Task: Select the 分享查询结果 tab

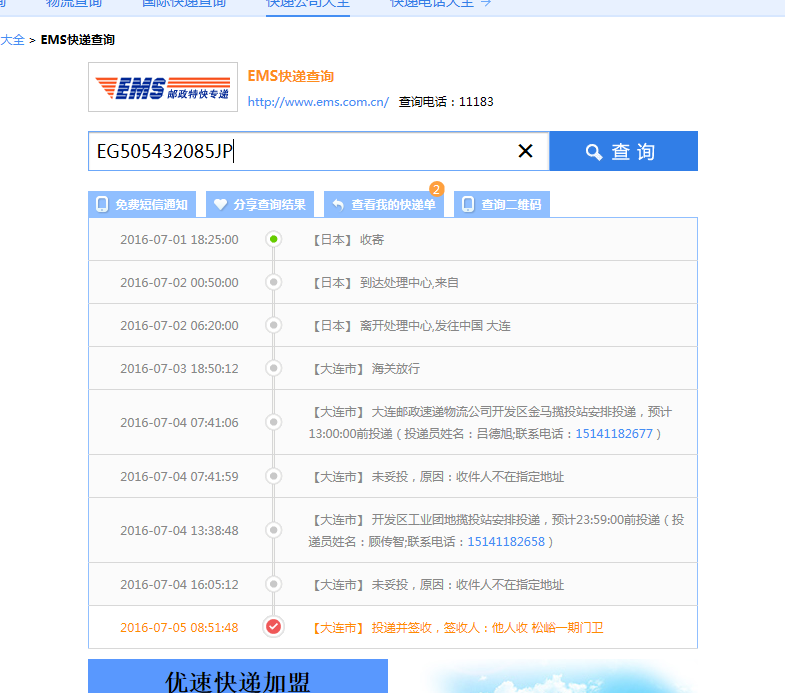Action: point(260,204)
